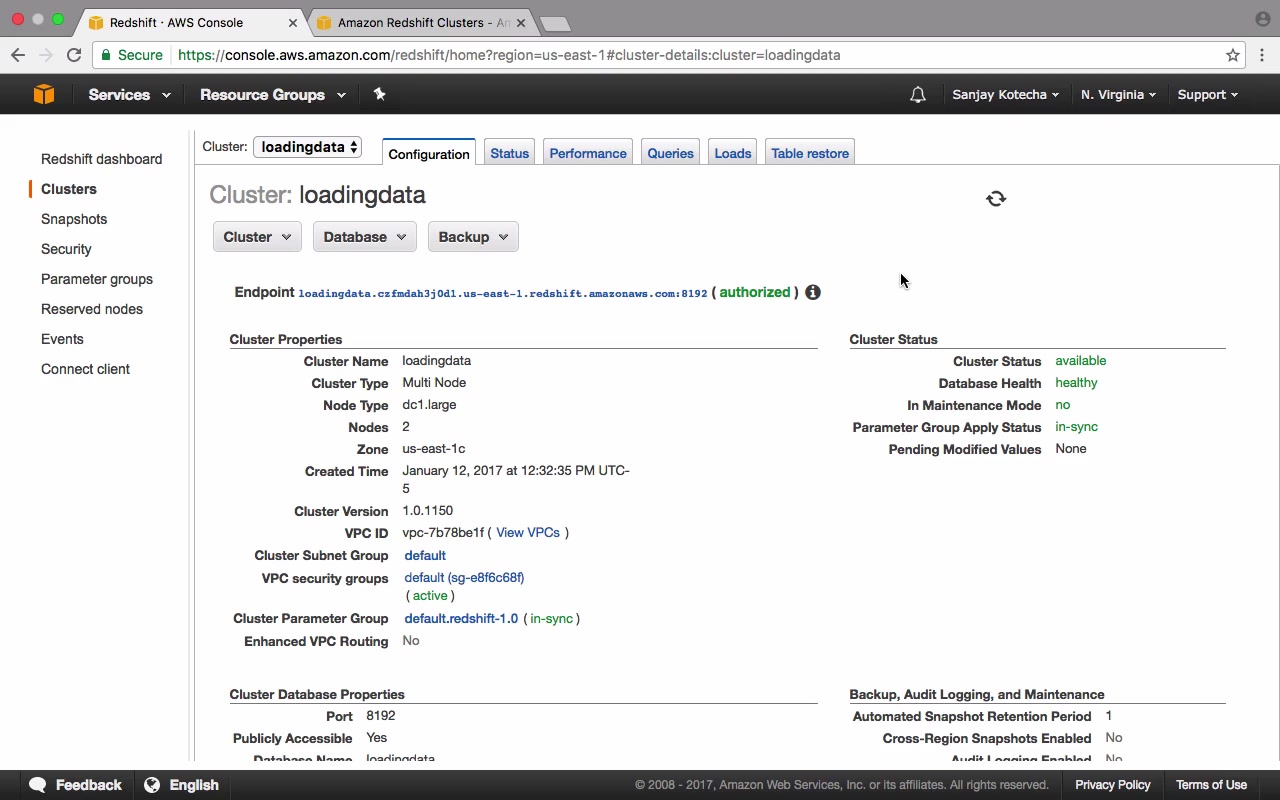The image size is (1280, 800).
Task: Select Snapshots in the left sidebar
Action: 74,219
